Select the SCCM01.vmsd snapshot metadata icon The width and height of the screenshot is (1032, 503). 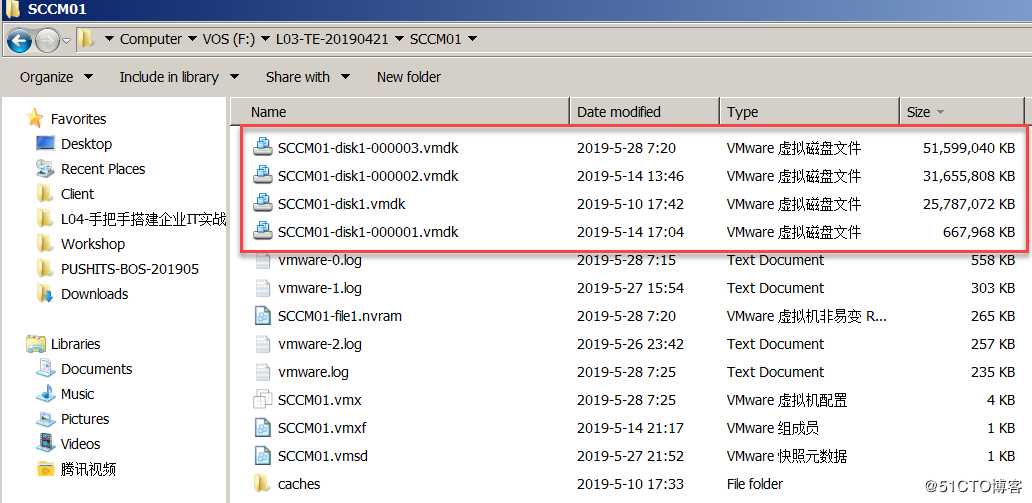click(x=263, y=456)
